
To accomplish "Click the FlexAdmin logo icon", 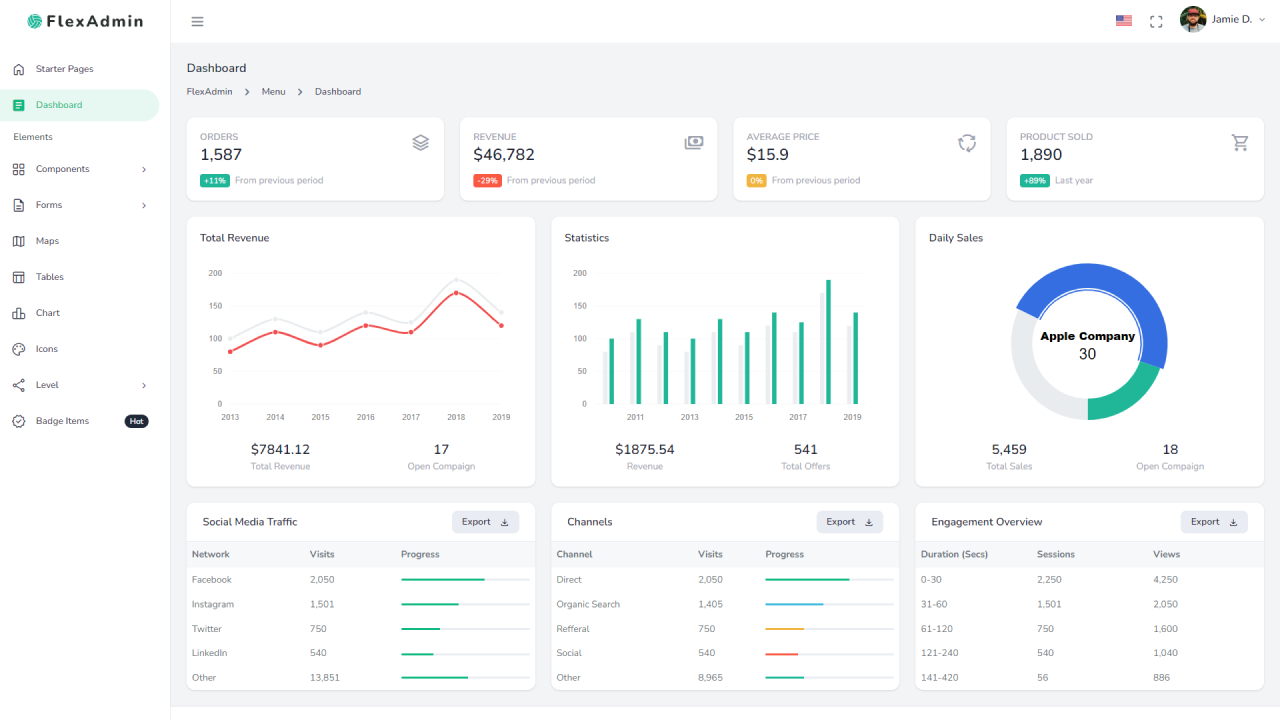I will [x=35, y=21].
